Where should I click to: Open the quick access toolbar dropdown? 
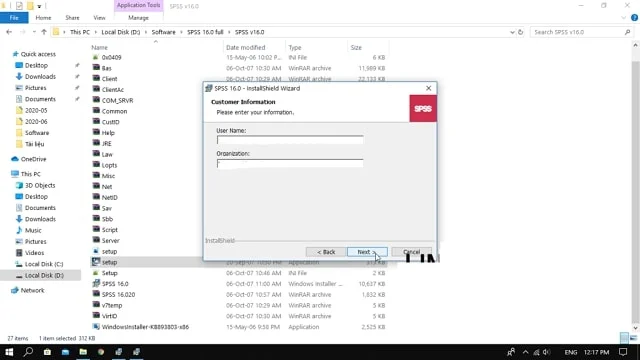(x=39, y=6)
